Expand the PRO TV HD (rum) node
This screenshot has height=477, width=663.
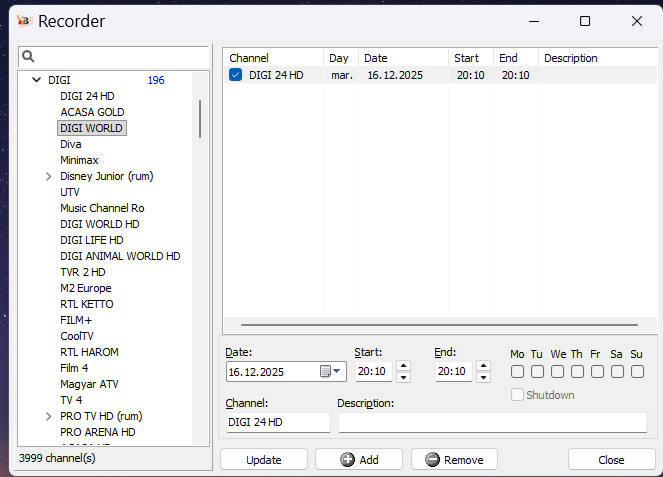[49, 417]
